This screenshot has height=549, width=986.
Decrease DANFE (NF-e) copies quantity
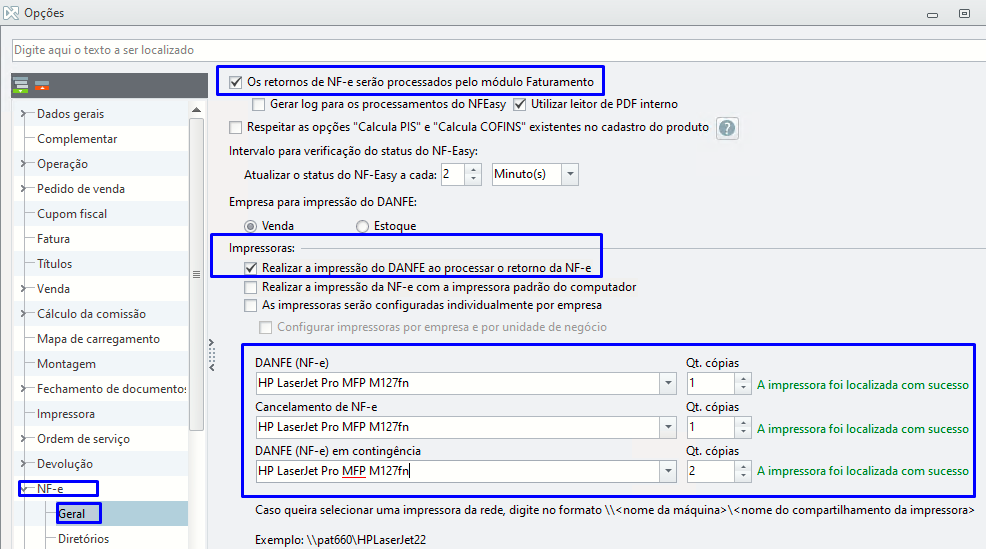743,388
